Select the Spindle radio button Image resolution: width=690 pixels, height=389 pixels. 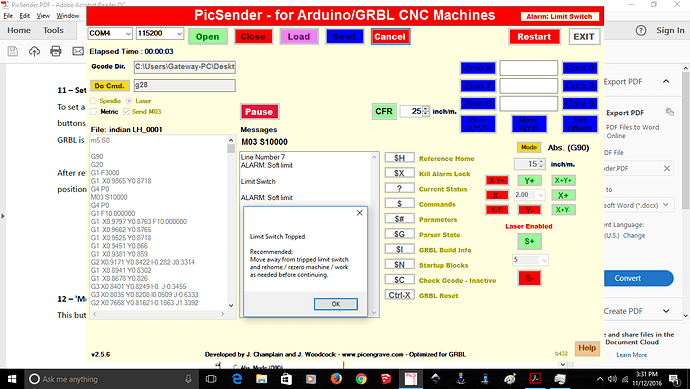click(93, 101)
